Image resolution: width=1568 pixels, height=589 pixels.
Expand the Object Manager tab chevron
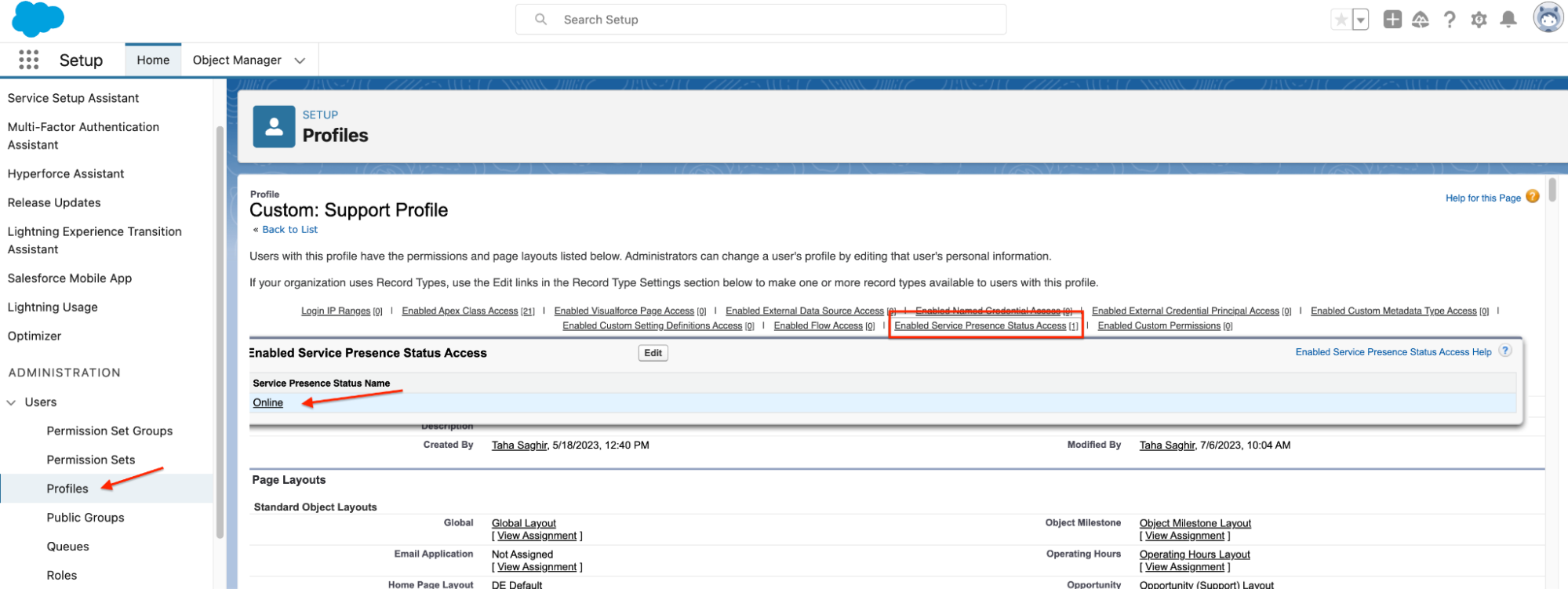point(300,60)
